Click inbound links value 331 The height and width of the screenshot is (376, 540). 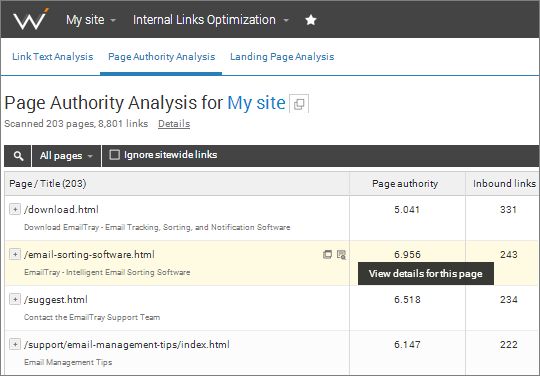pyautogui.click(x=508, y=210)
